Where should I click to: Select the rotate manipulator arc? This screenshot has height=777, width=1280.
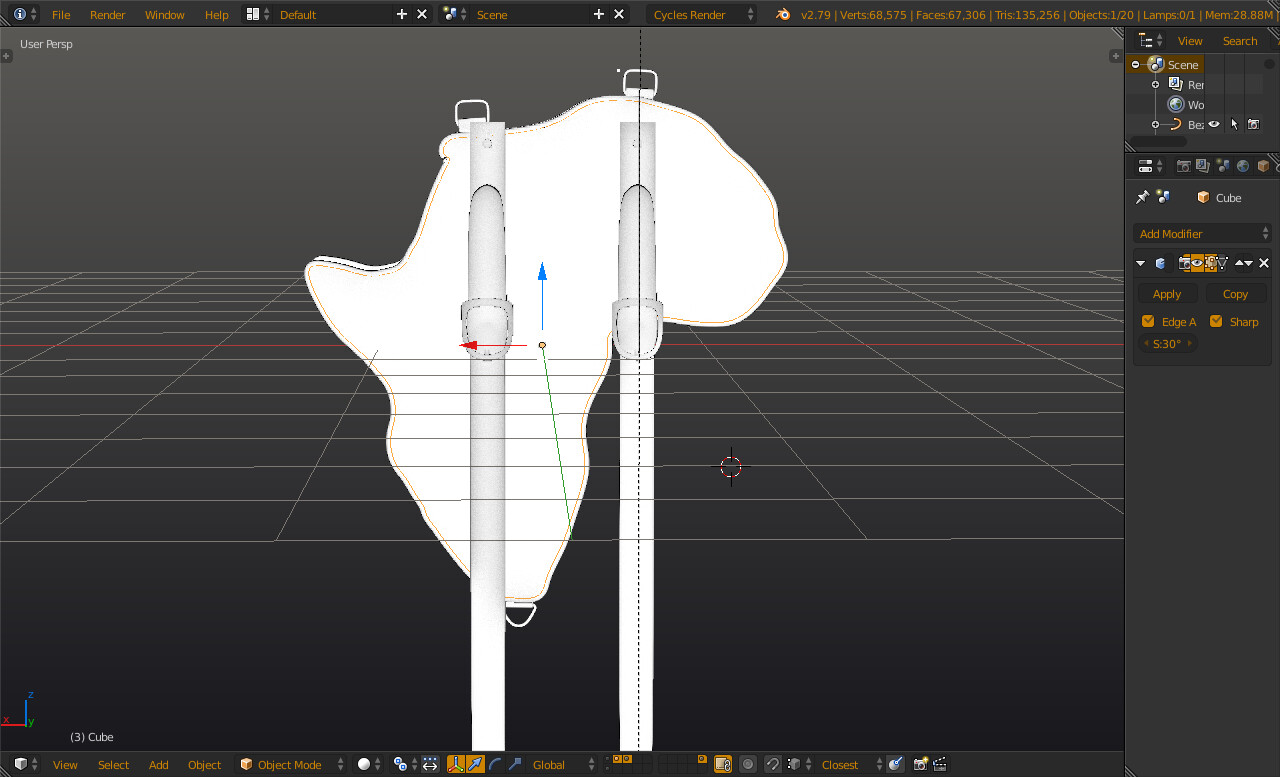click(495, 764)
